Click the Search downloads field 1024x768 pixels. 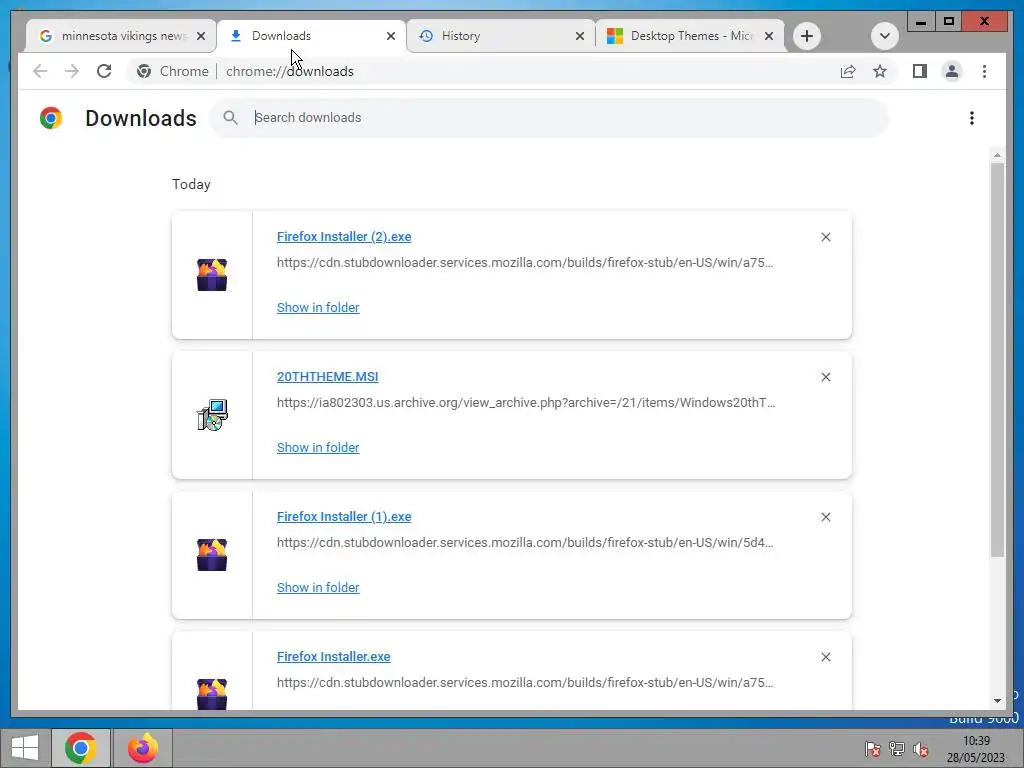(x=549, y=118)
